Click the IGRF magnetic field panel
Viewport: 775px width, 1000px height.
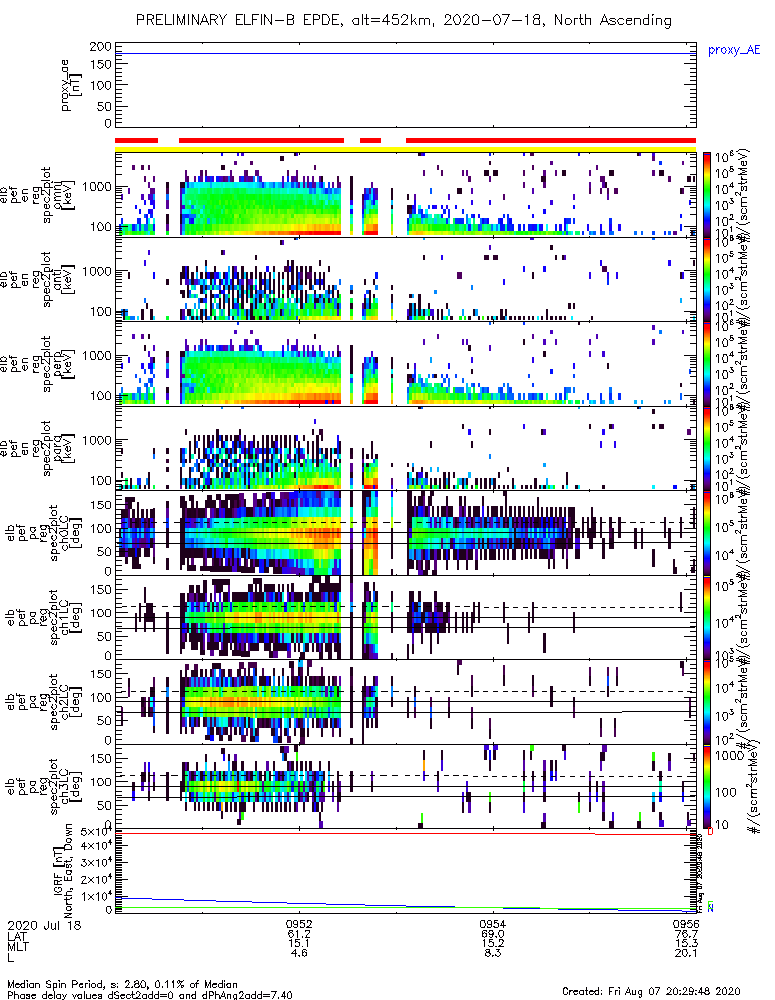pyautogui.click(x=405, y=871)
